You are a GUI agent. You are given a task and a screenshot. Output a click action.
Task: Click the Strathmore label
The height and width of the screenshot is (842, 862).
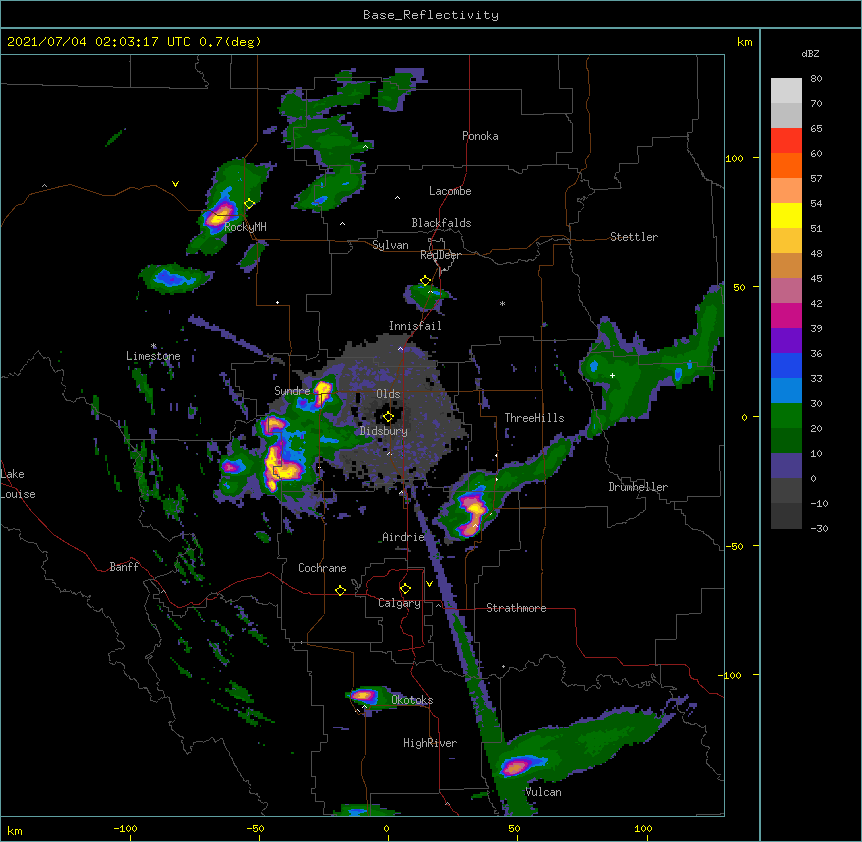point(516,608)
